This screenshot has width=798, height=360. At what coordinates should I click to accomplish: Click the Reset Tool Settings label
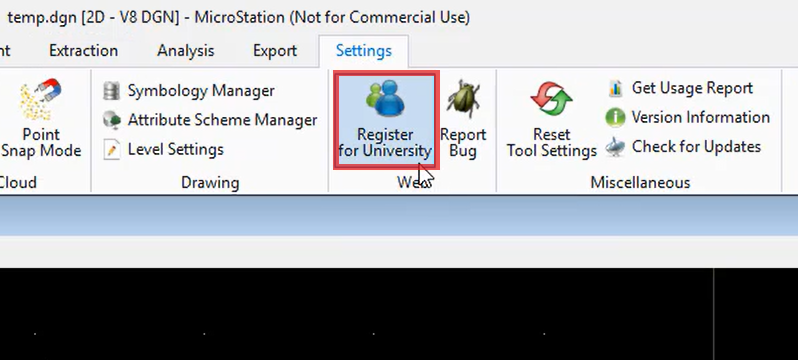coord(552,143)
